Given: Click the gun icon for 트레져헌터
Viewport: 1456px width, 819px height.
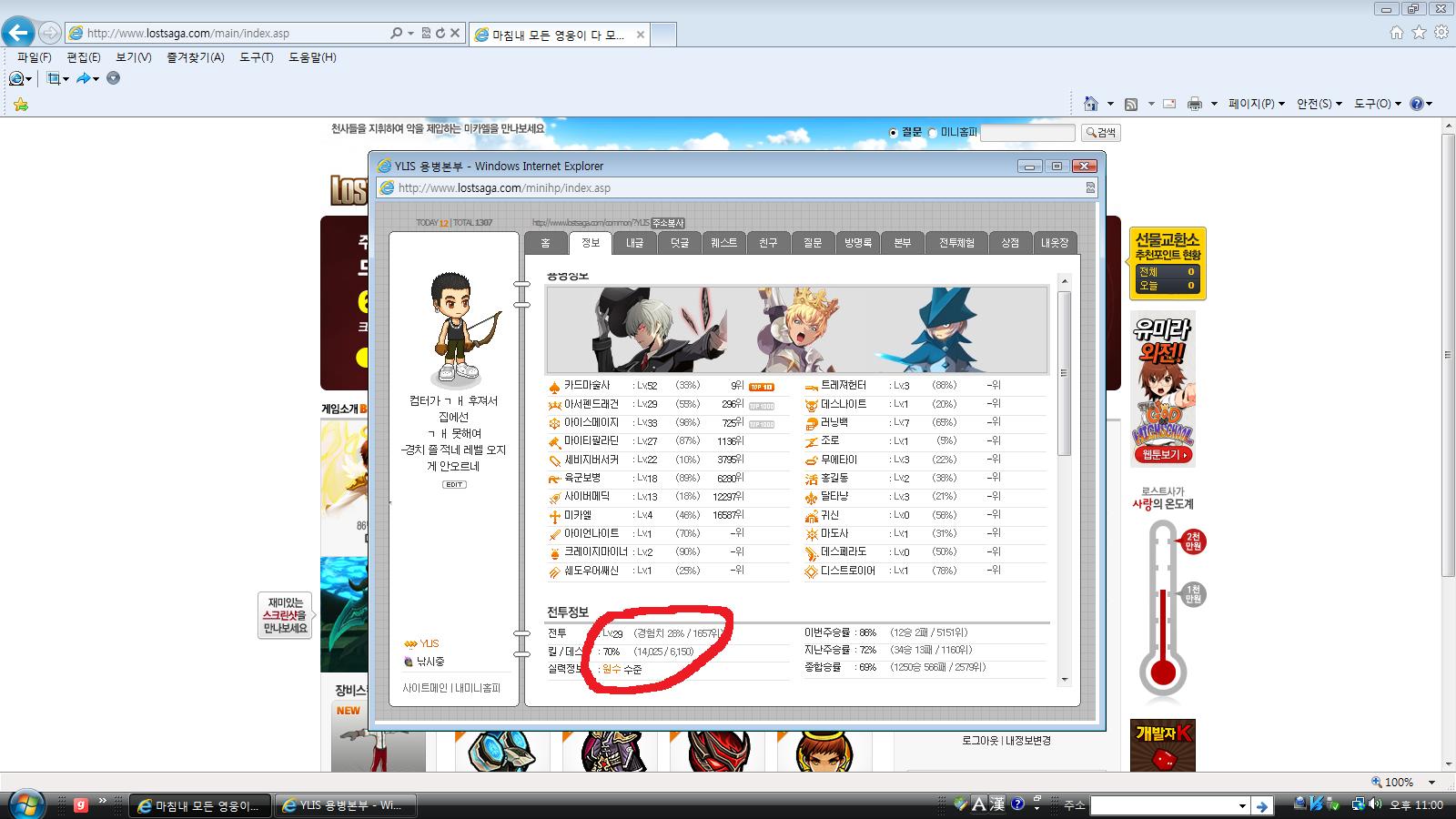Looking at the screenshot, I should click(x=811, y=387).
